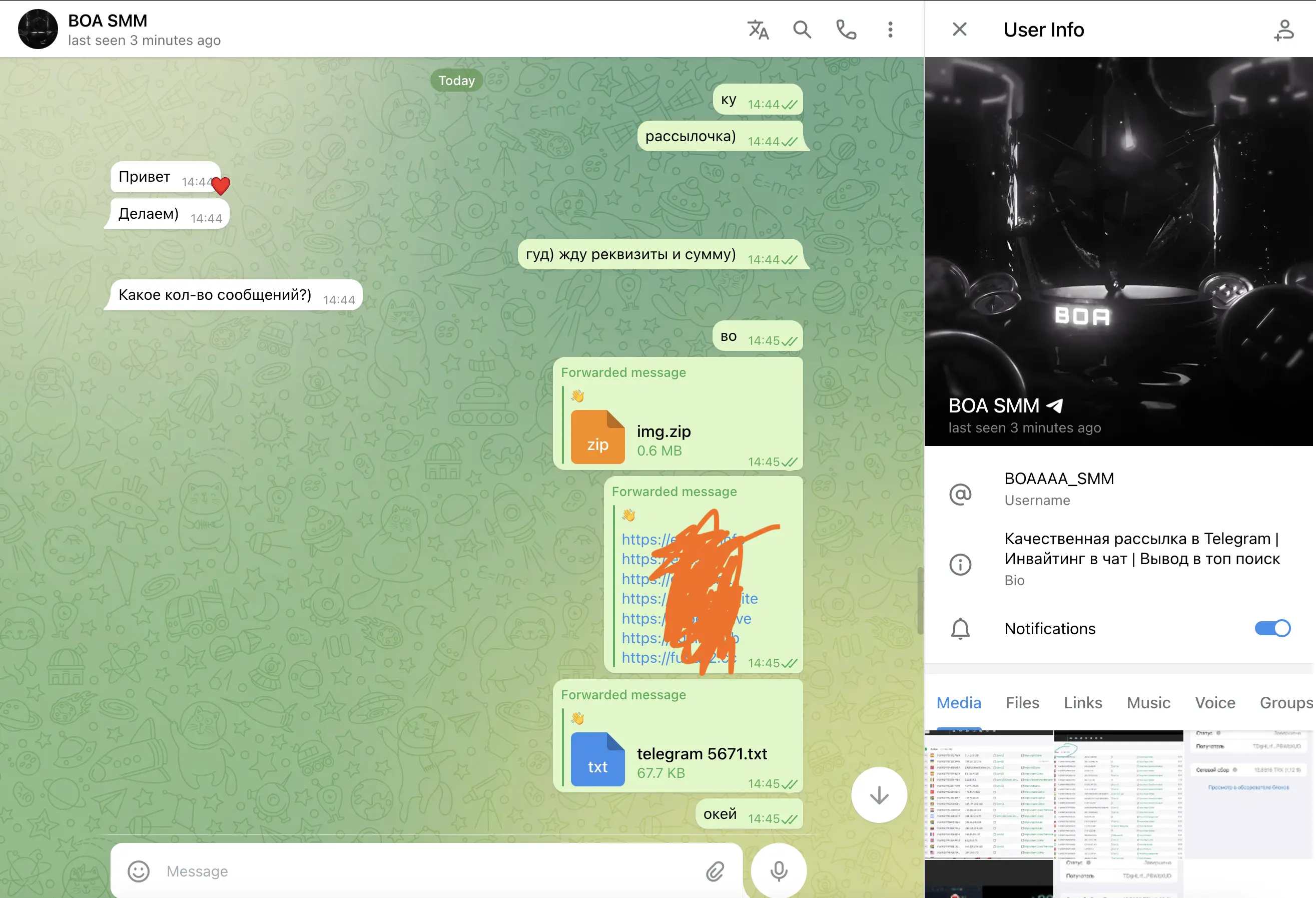Screen dimensions: 1316x898
Task: Open the second shared media thumbnail
Action: (x=1118, y=794)
